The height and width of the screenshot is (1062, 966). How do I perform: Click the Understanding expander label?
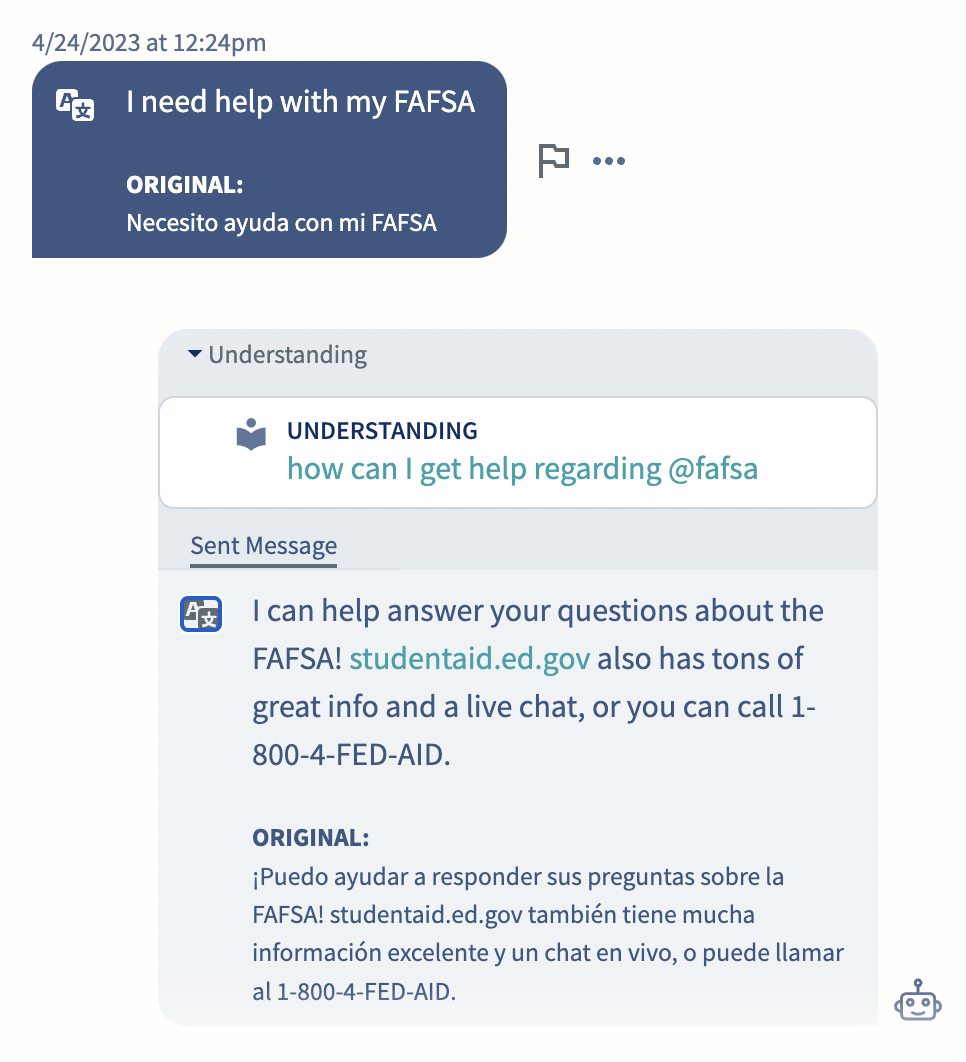coord(287,354)
